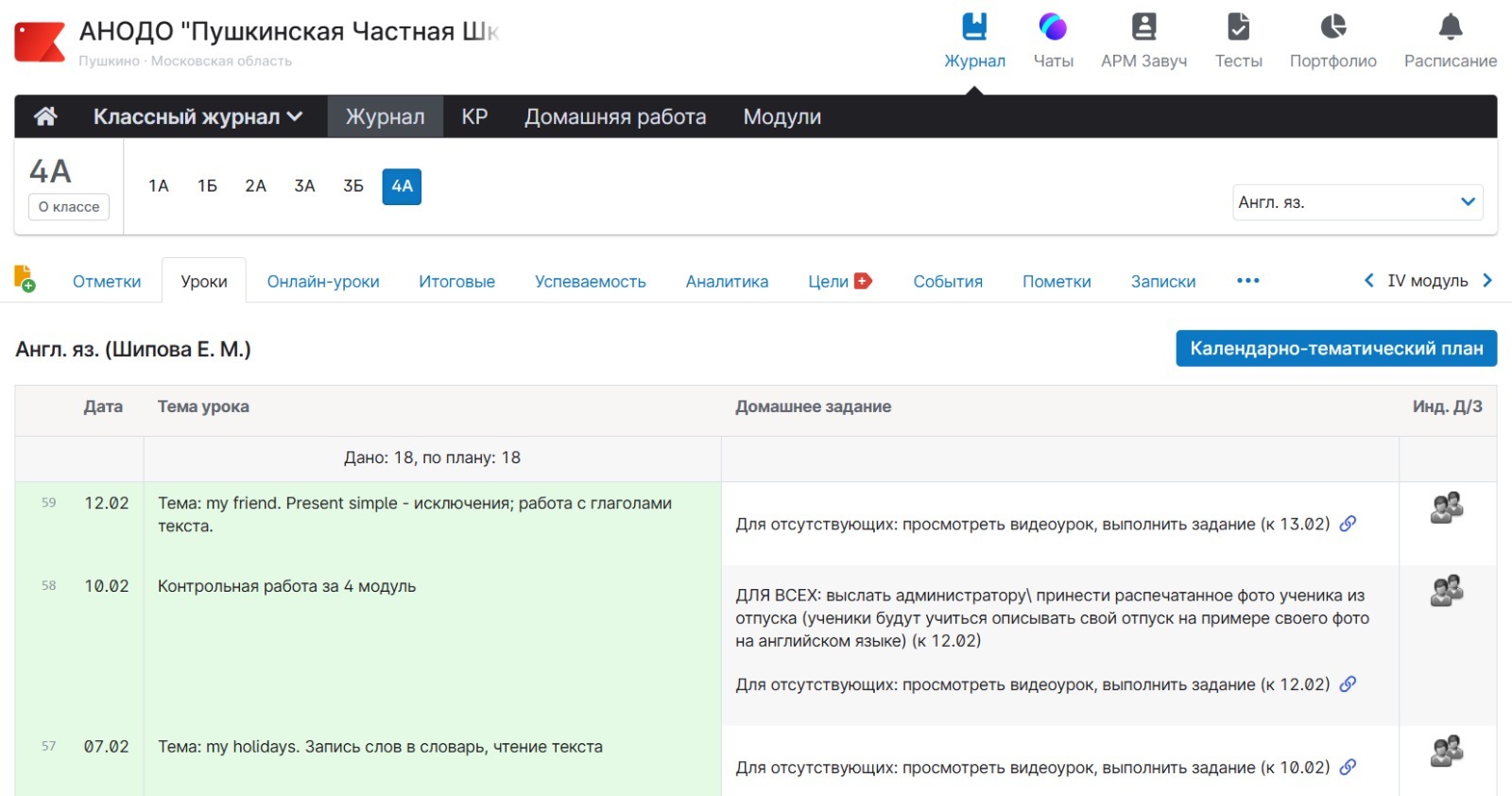Click the red school logo

(40, 43)
